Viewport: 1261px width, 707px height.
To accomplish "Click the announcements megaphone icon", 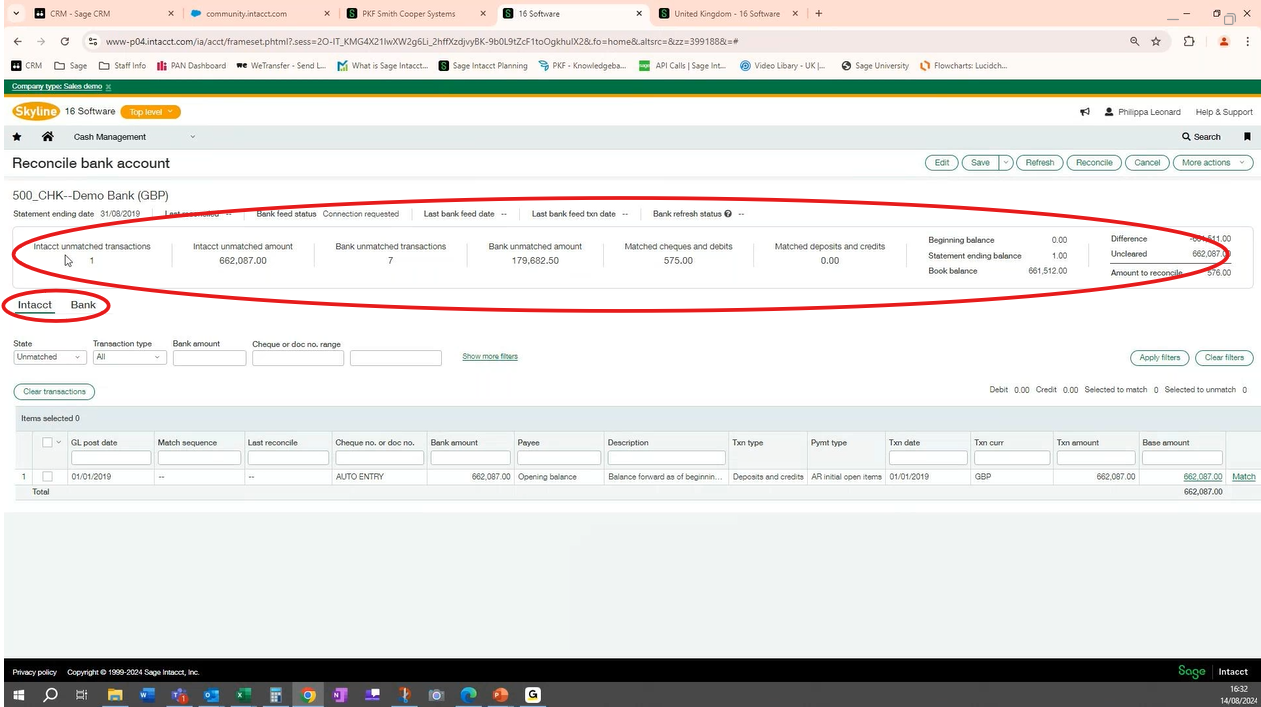I will [1085, 112].
